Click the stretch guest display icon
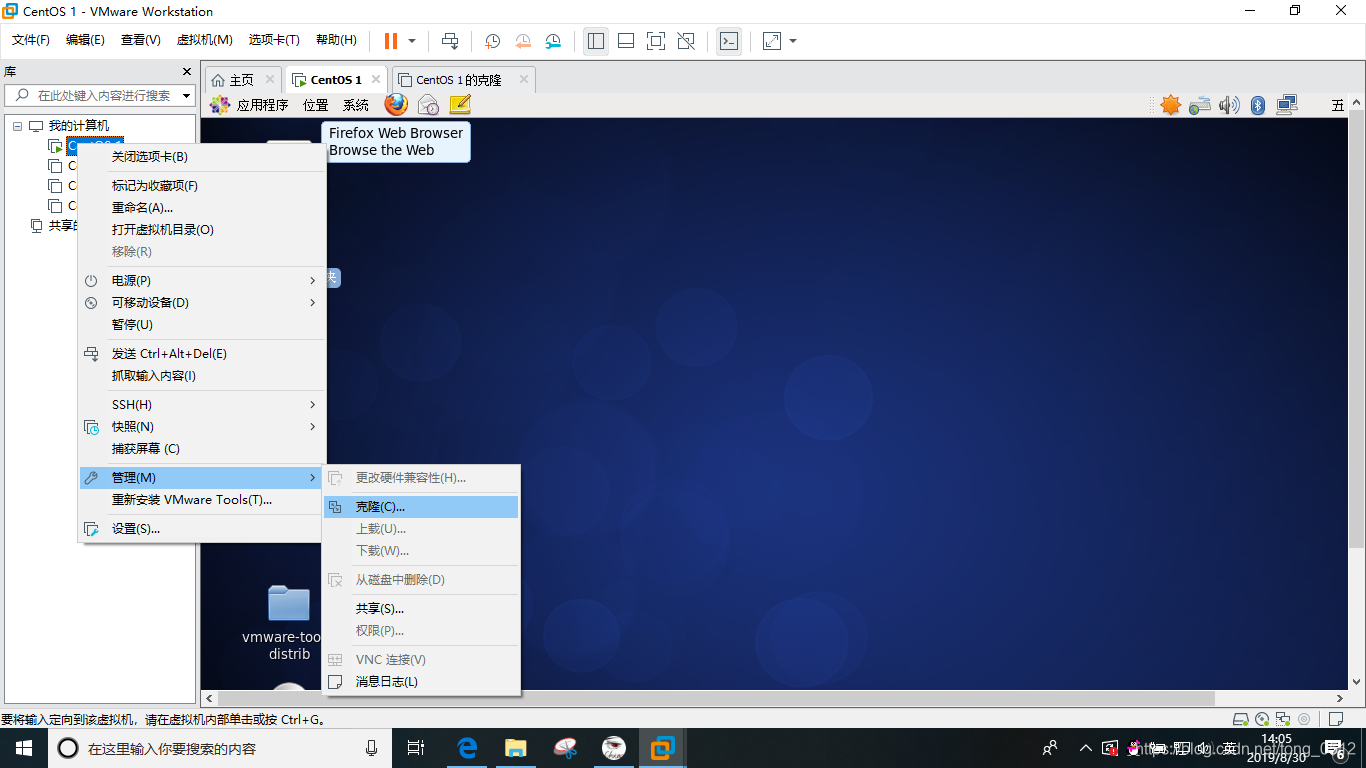This screenshot has height=768, width=1366. (x=772, y=41)
